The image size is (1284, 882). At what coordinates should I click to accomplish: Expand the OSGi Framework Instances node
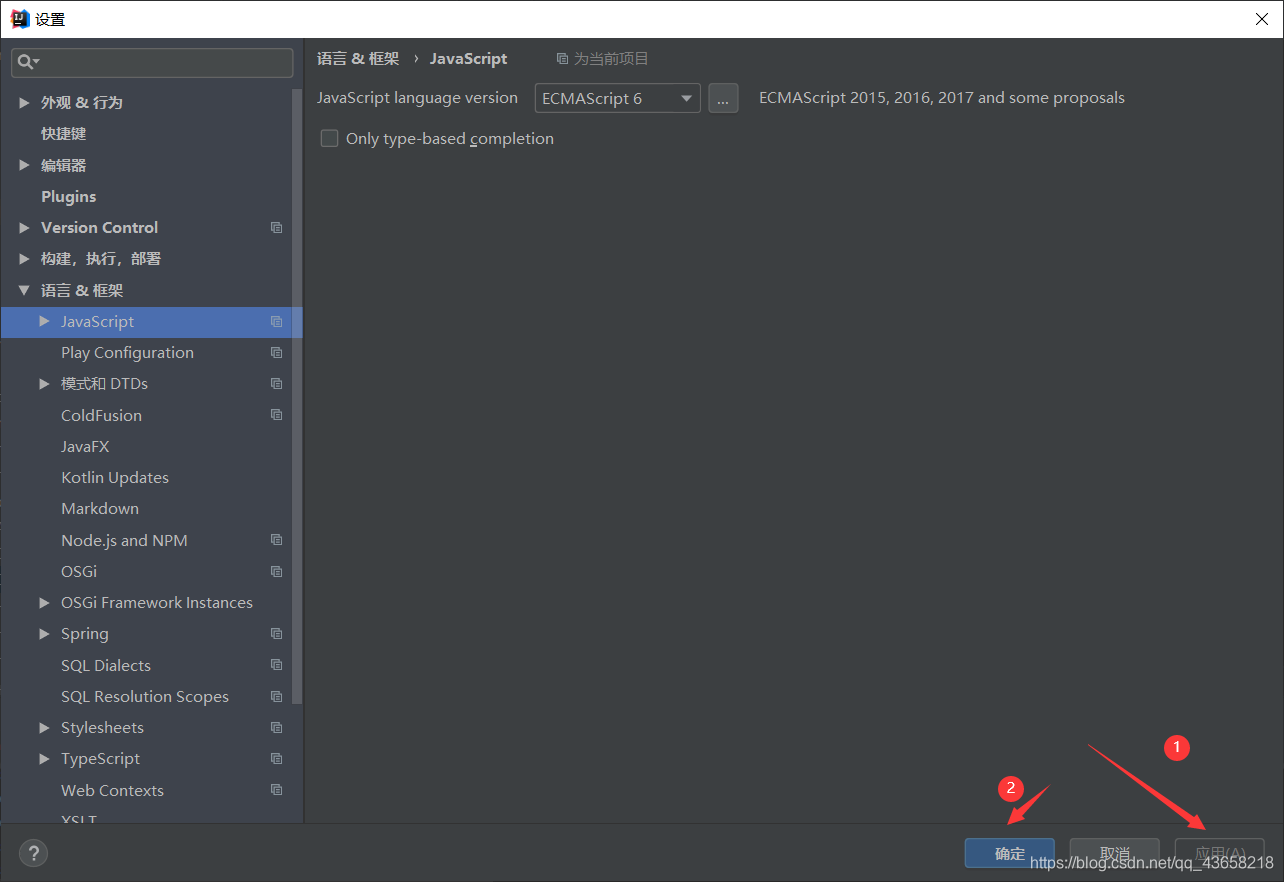click(44, 602)
